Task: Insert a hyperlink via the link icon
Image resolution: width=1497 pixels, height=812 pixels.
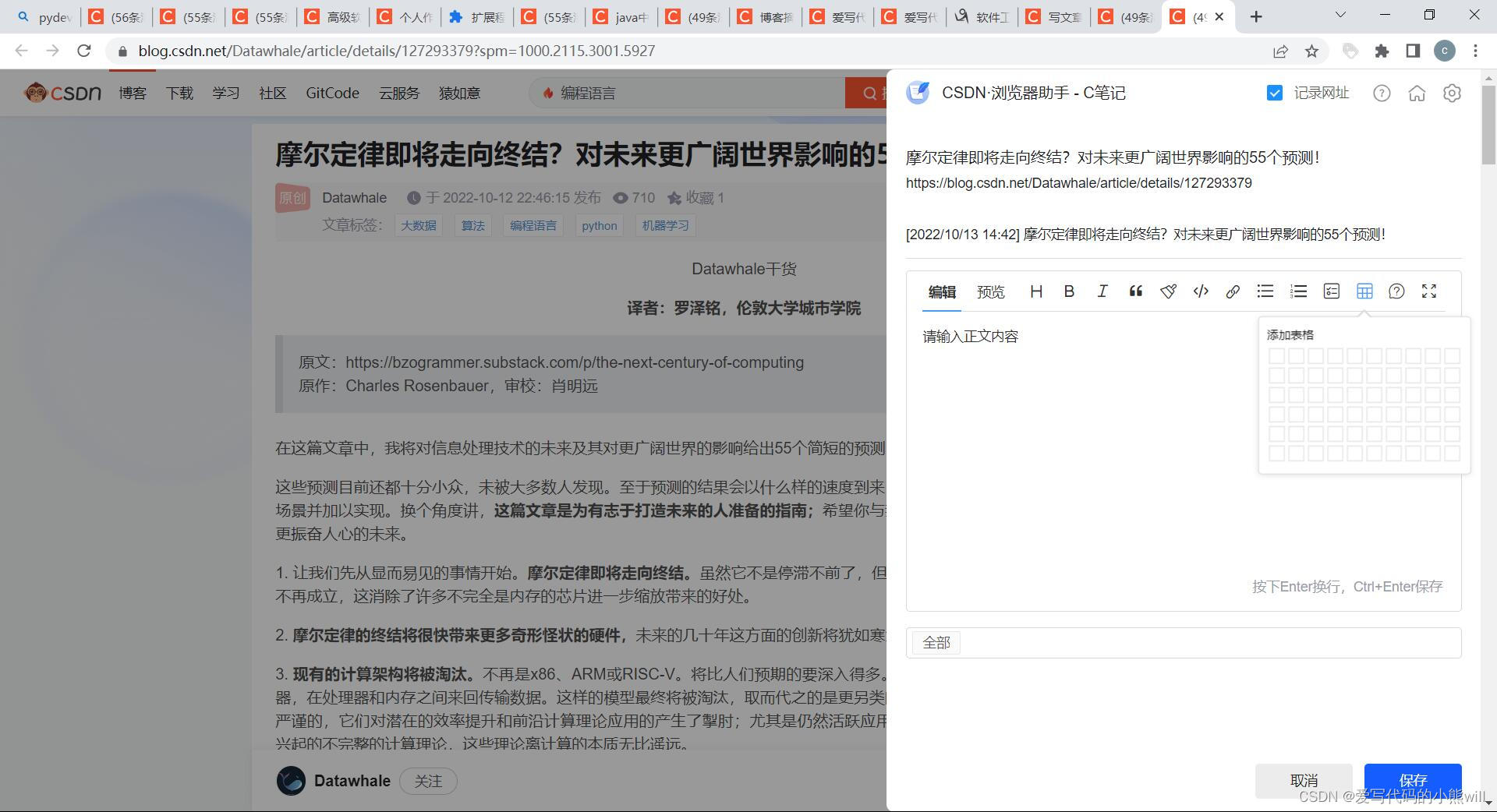Action: pos(1233,291)
